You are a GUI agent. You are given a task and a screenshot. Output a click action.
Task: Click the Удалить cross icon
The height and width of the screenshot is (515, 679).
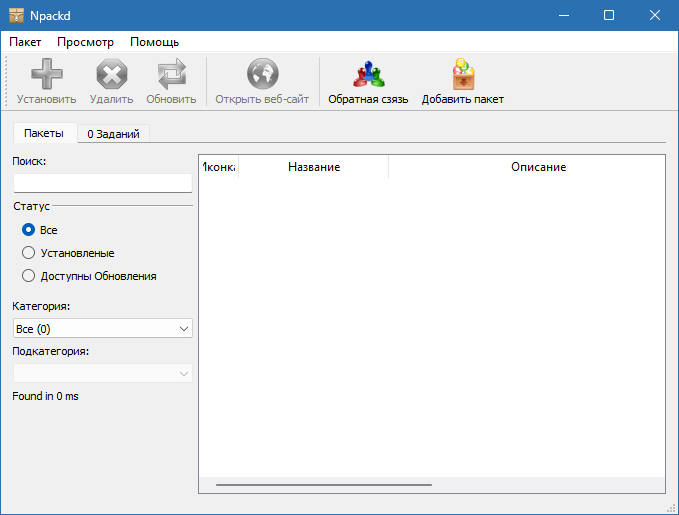point(112,74)
